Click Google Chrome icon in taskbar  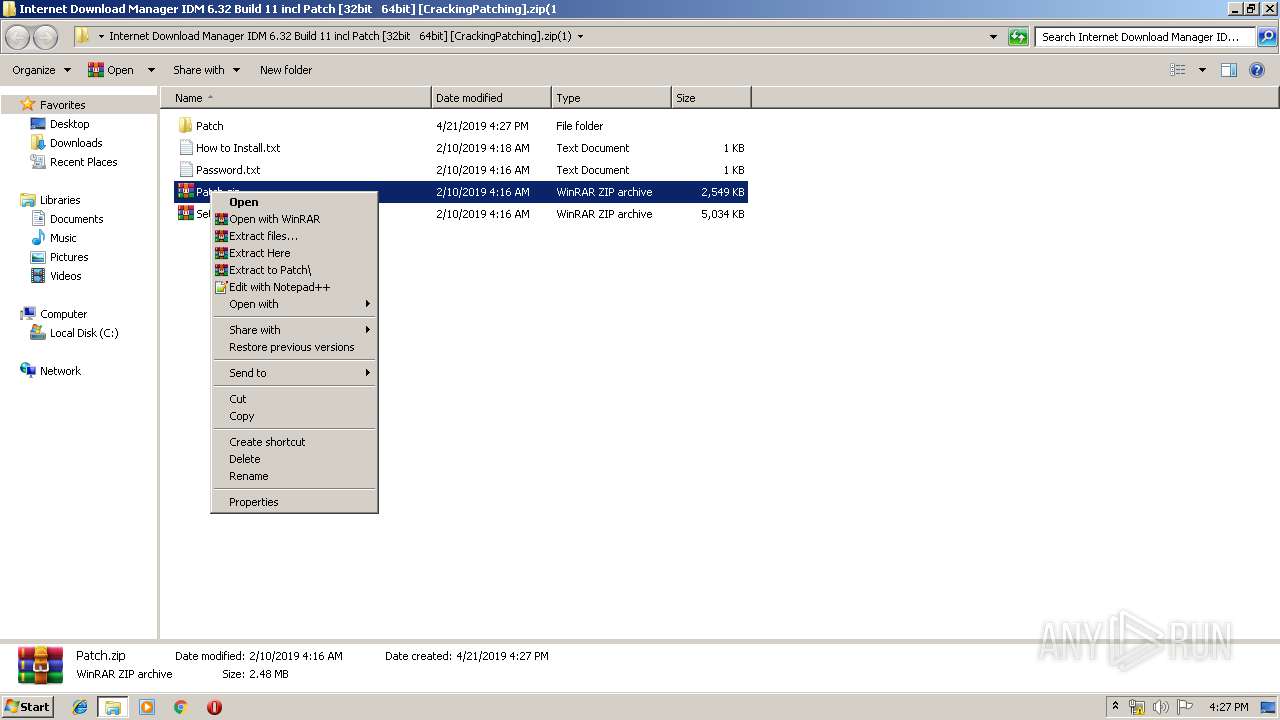click(181, 707)
